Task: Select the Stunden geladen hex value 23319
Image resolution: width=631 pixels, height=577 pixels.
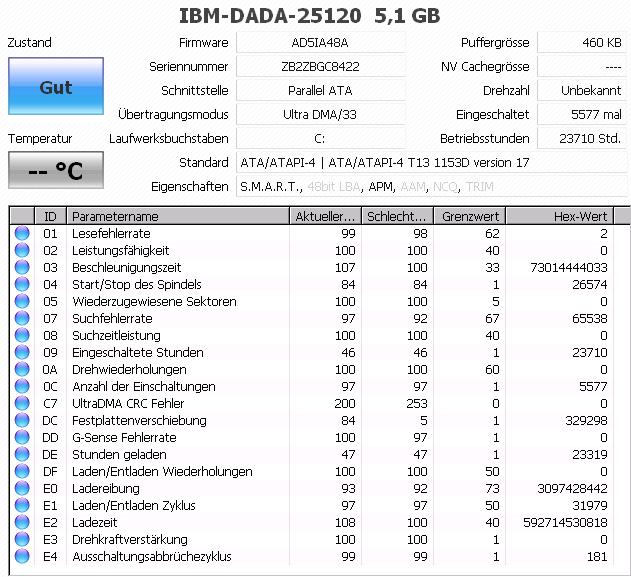Action: tap(590, 454)
